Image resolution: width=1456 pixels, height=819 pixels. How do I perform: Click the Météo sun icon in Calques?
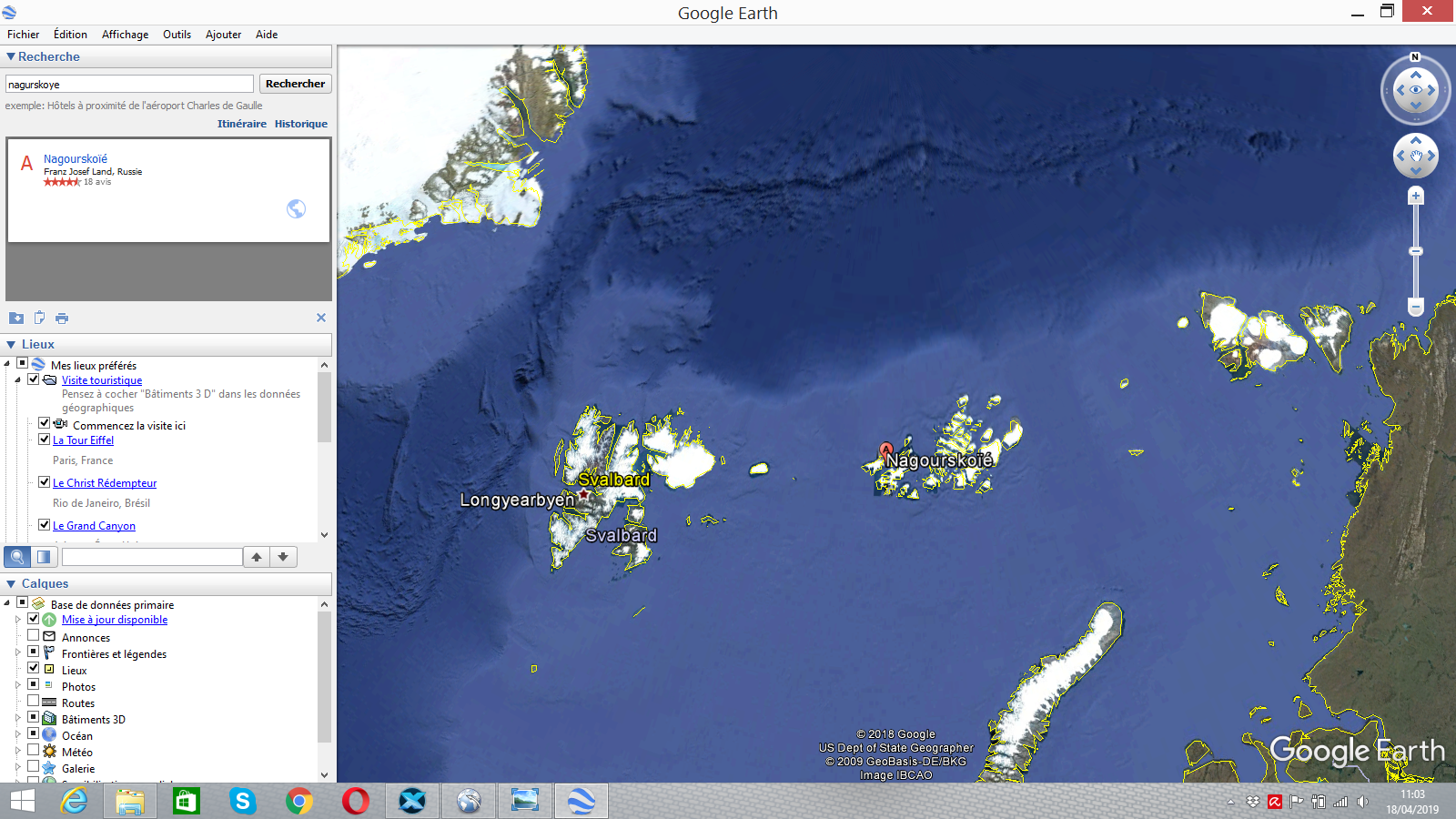pyautogui.click(x=49, y=752)
